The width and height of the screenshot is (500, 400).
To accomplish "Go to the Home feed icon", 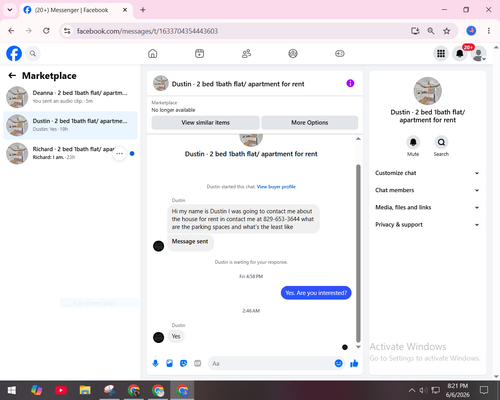I will [x=153, y=53].
